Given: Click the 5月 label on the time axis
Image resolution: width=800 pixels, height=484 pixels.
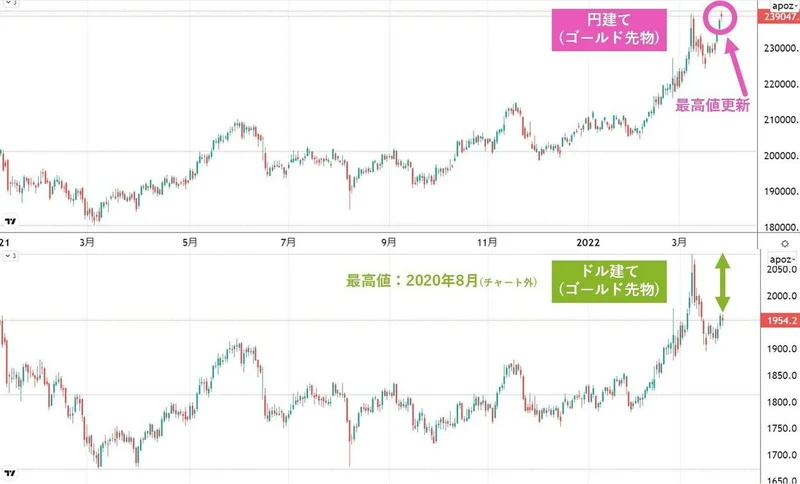Looking at the screenshot, I should pos(189,242).
